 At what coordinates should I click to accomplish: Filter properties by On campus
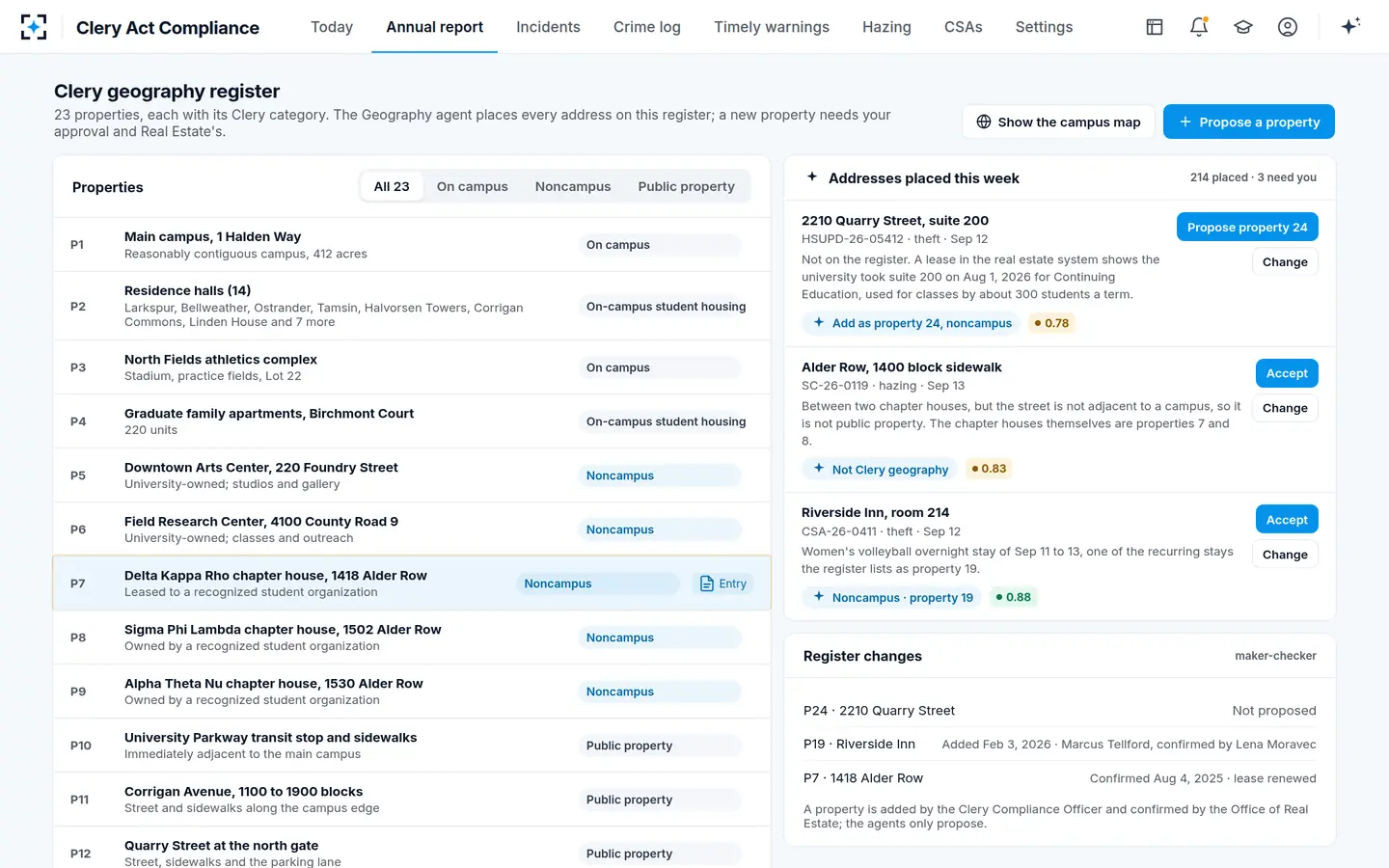click(x=472, y=186)
